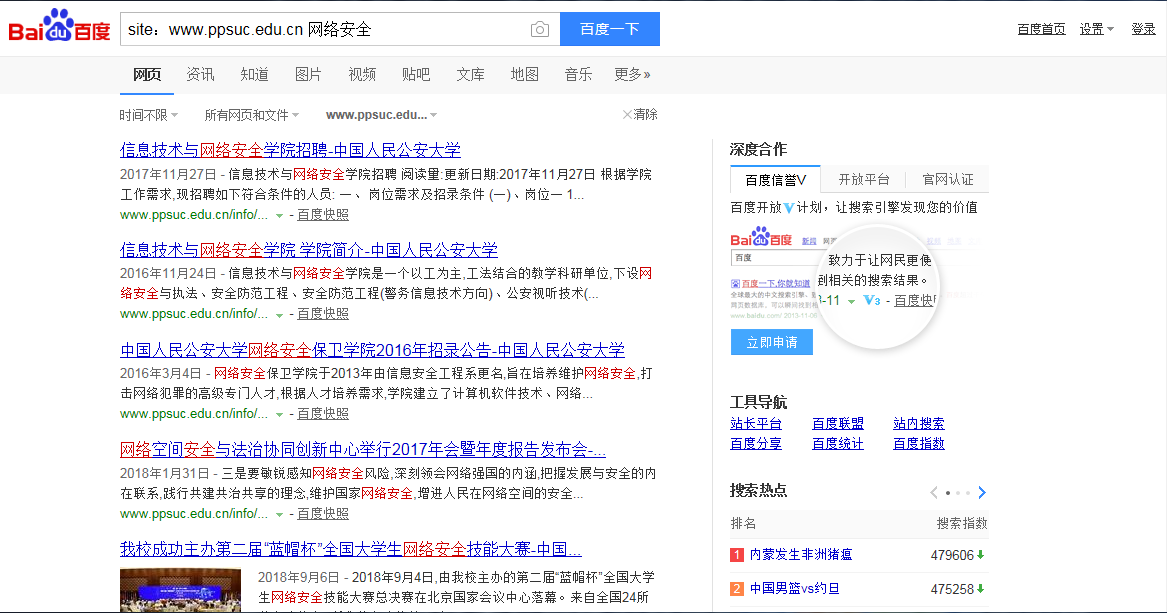The height and width of the screenshot is (613, 1167).
Task: Switch to the 视频 tab
Action: [x=362, y=74]
